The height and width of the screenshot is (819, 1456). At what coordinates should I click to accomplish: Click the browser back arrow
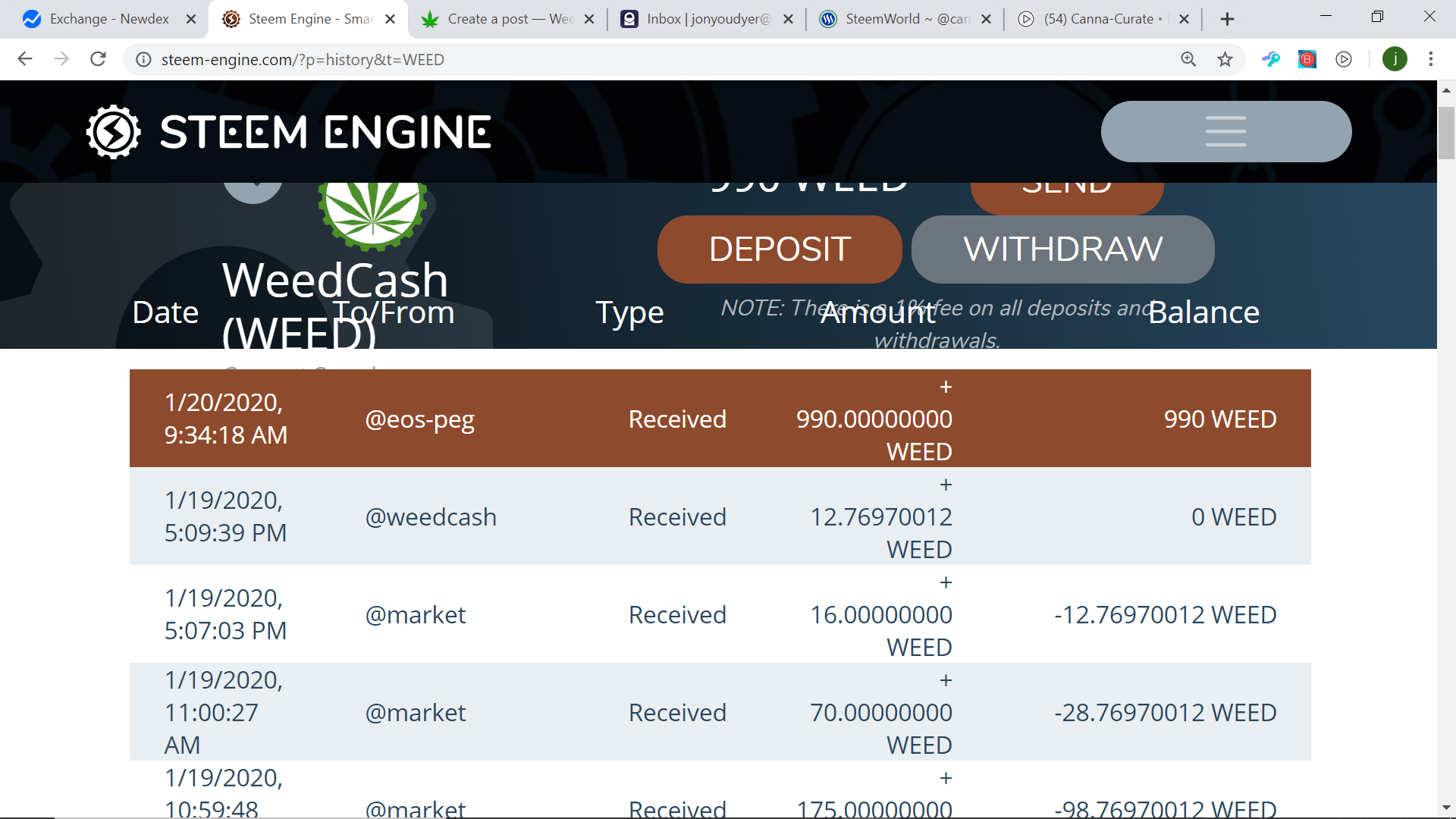pos(25,59)
